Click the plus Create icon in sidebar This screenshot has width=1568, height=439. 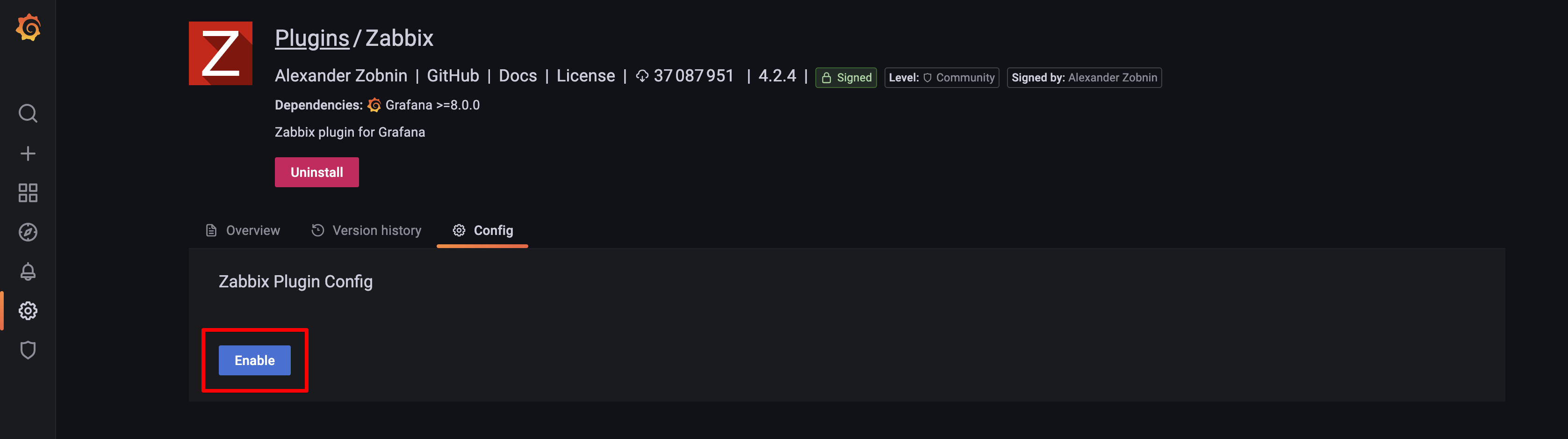(28, 154)
